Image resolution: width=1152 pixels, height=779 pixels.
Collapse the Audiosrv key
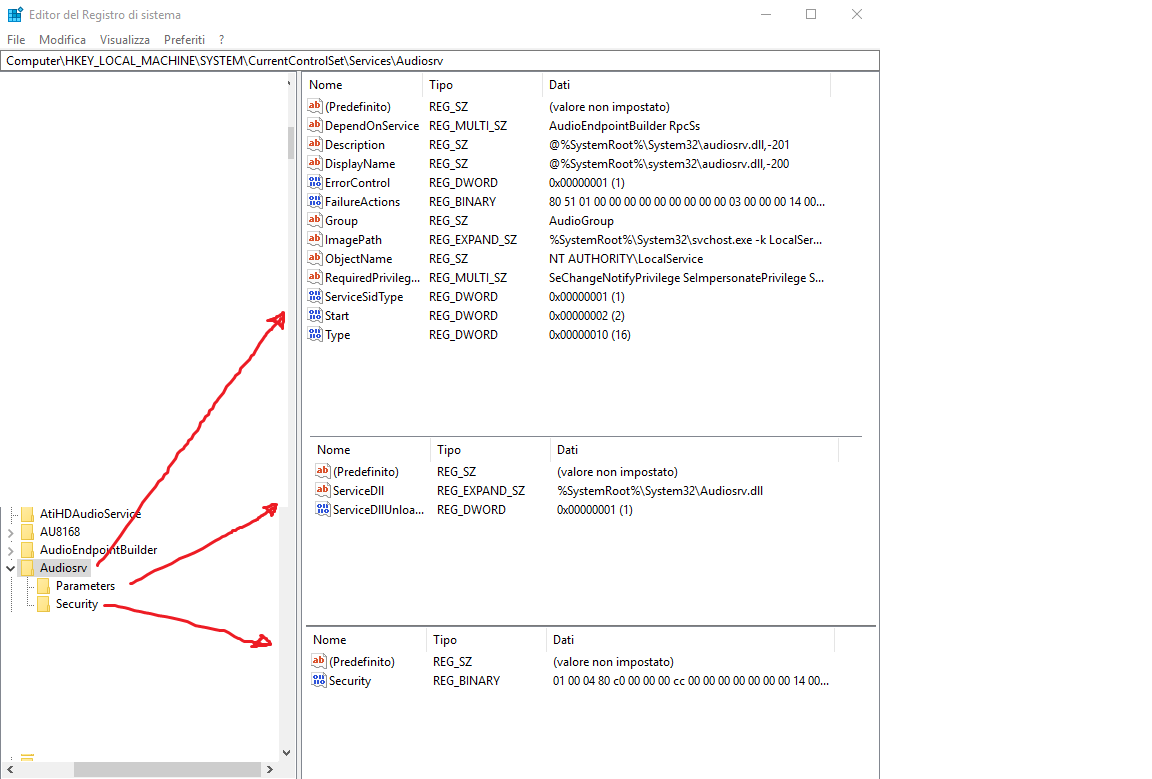pos(10,568)
